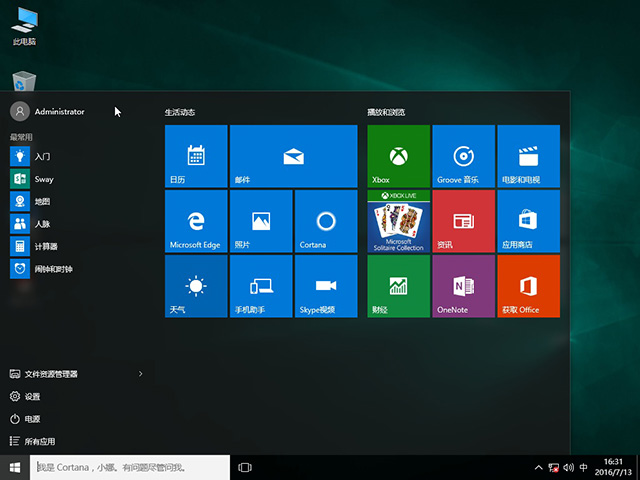The width and height of the screenshot is (640, 480).
Task: Open the 电源 power options
Action: [32, 419]
